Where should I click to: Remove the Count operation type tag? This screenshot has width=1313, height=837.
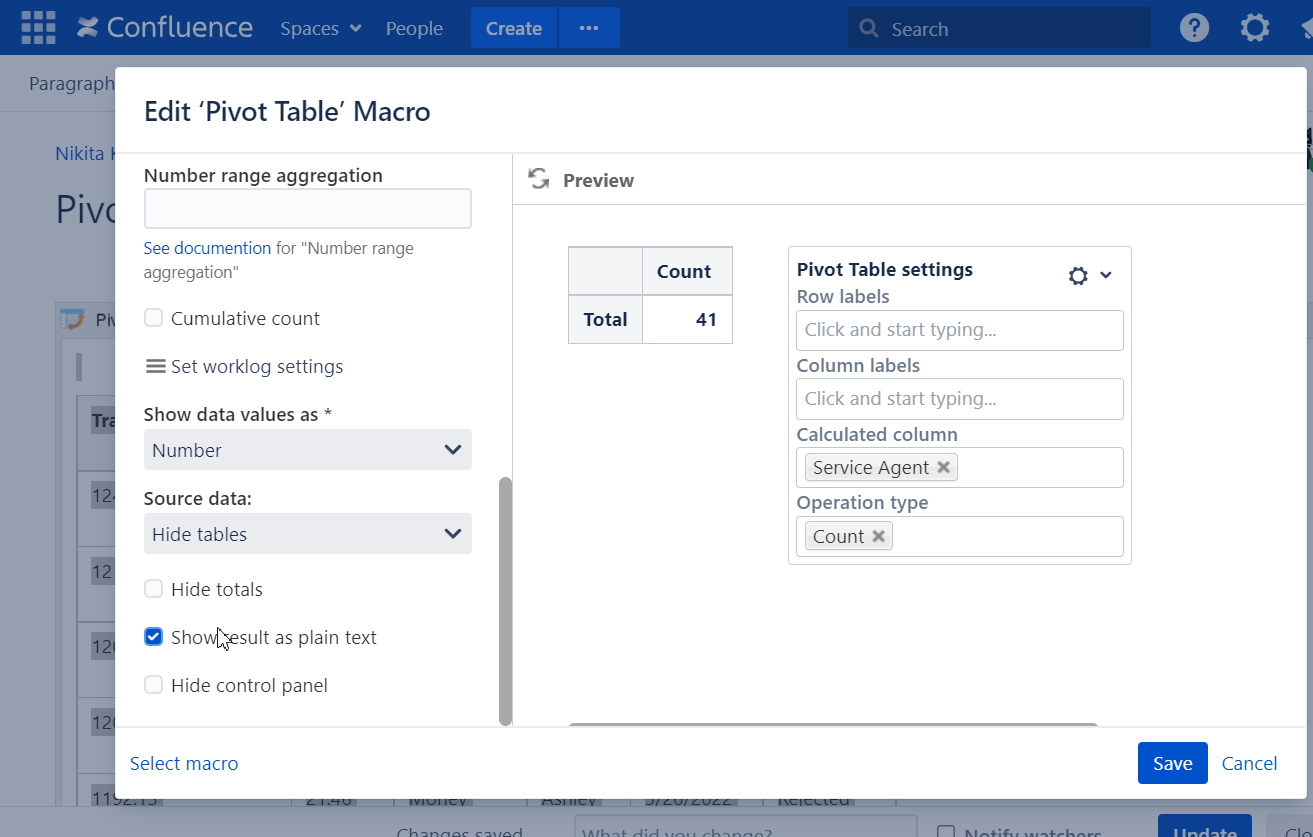[878, 535]
